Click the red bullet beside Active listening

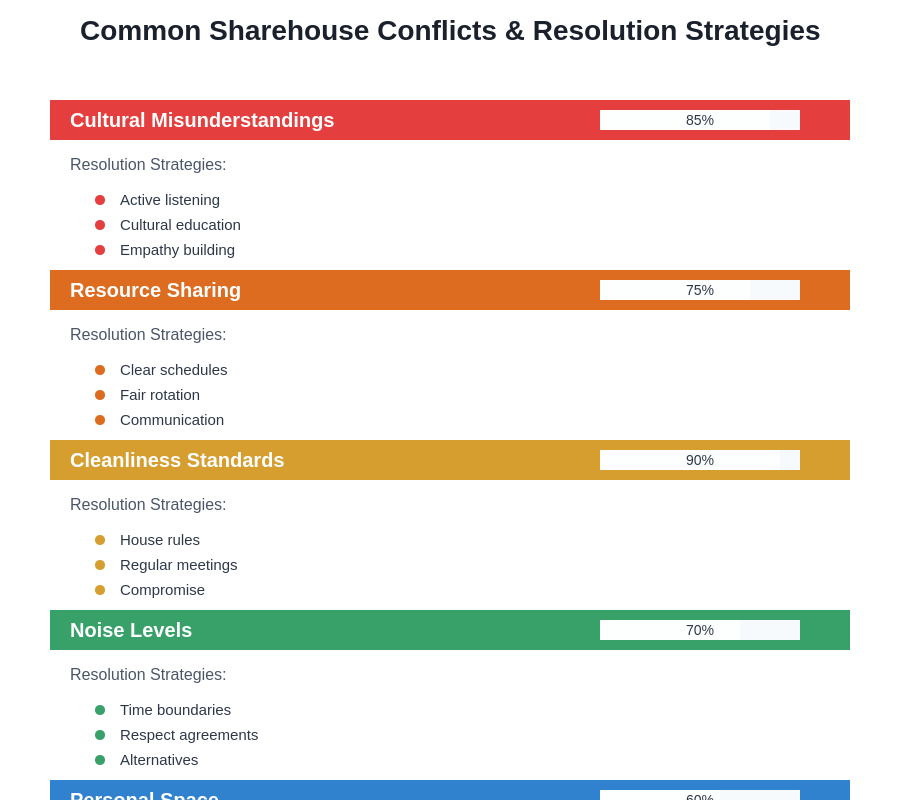pyautogui.click(x=100, y=200)
